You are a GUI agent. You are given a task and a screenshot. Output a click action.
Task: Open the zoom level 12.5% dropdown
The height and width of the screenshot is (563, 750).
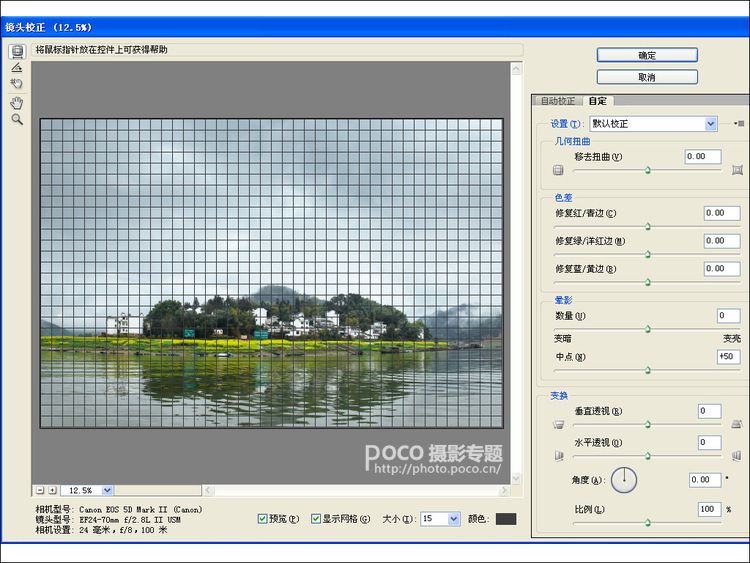[x=107, y=490]
